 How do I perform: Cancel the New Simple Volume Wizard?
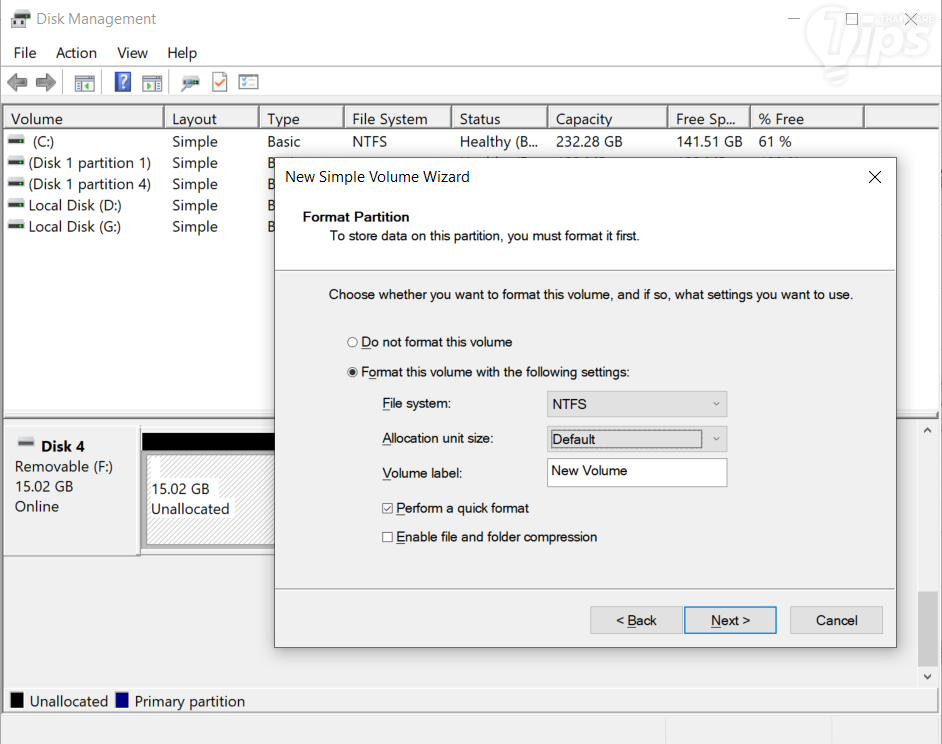pos(836,620)
